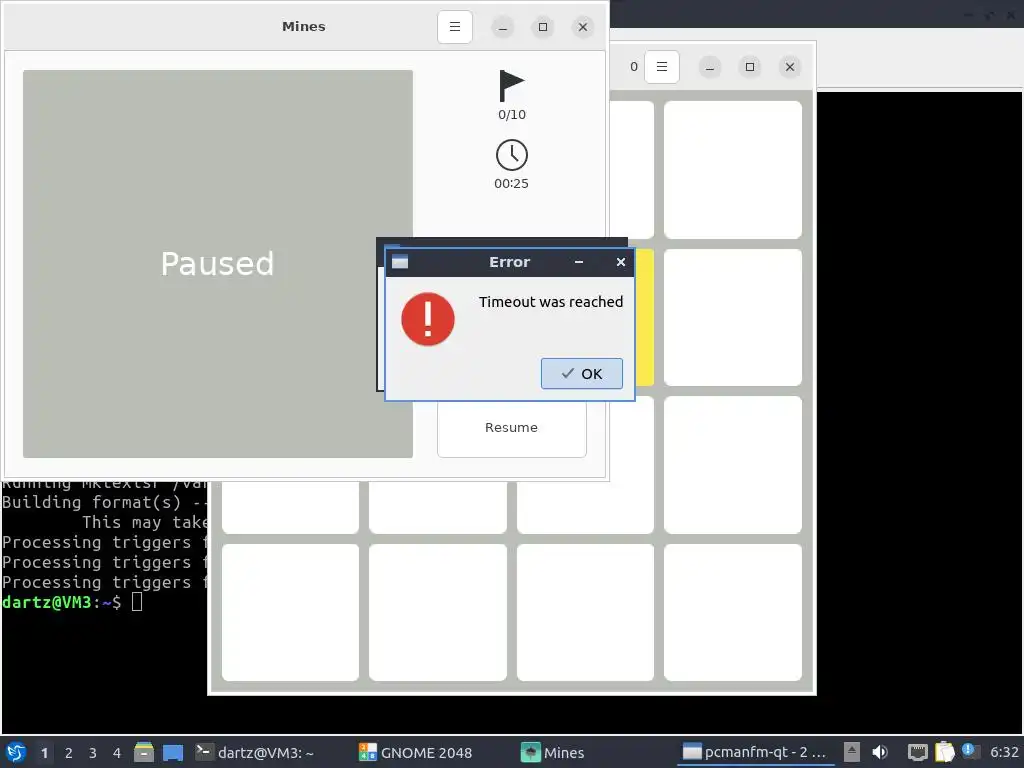The width and height of the screenshot is (1024, 768).
Task: Click the Error dialog window icon
Action: click(400, 262)
